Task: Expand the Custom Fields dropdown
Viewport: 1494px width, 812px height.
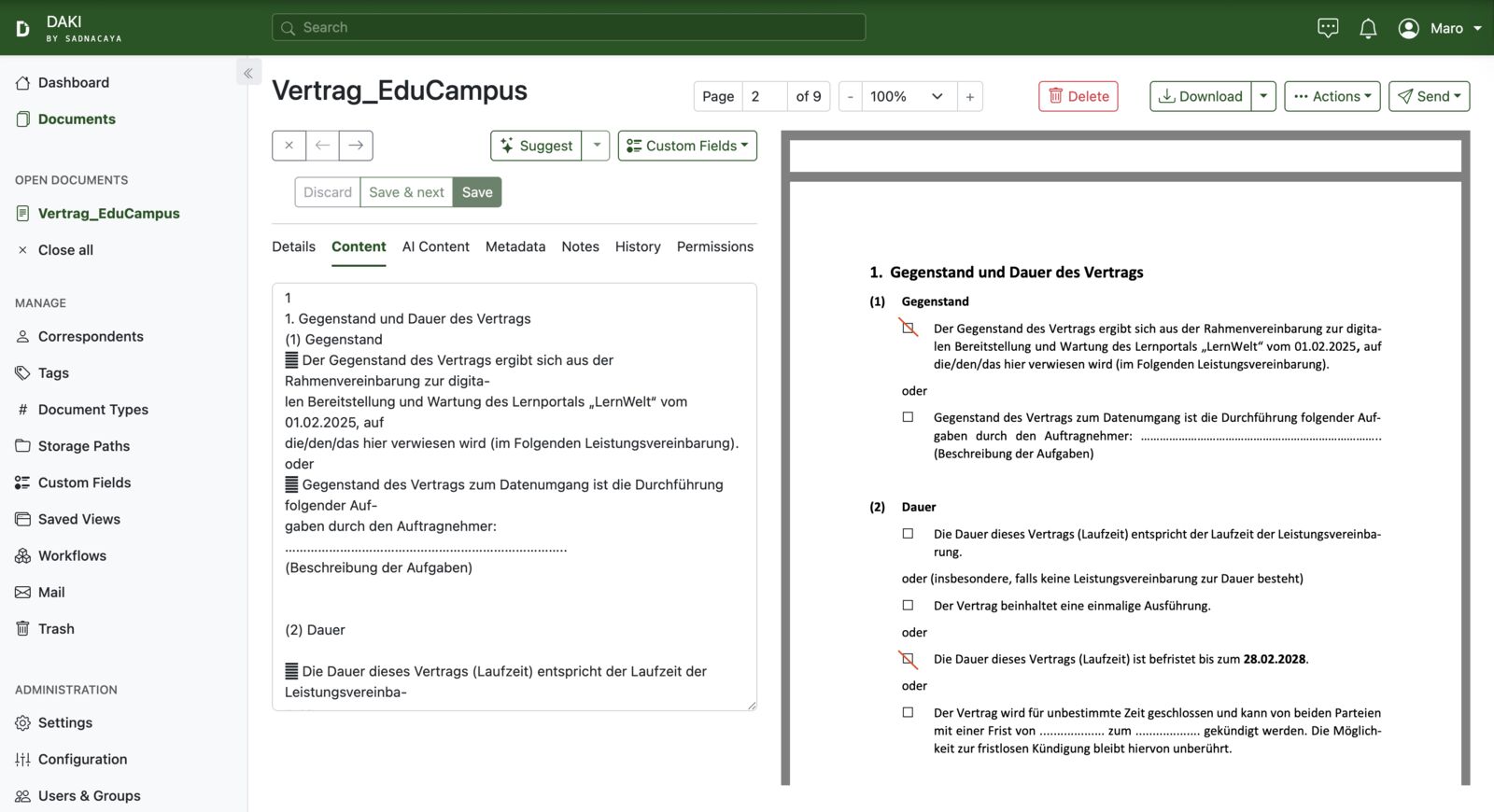Action: pyautogui.click(x=687, y=146)
